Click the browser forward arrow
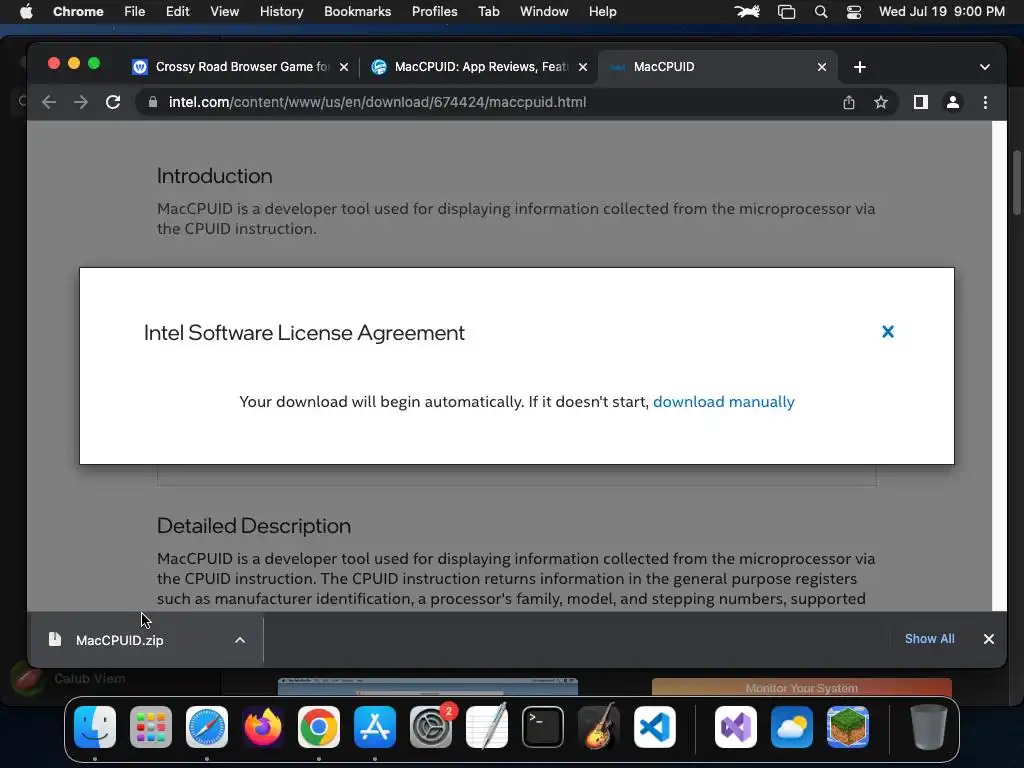 (80, 103)
